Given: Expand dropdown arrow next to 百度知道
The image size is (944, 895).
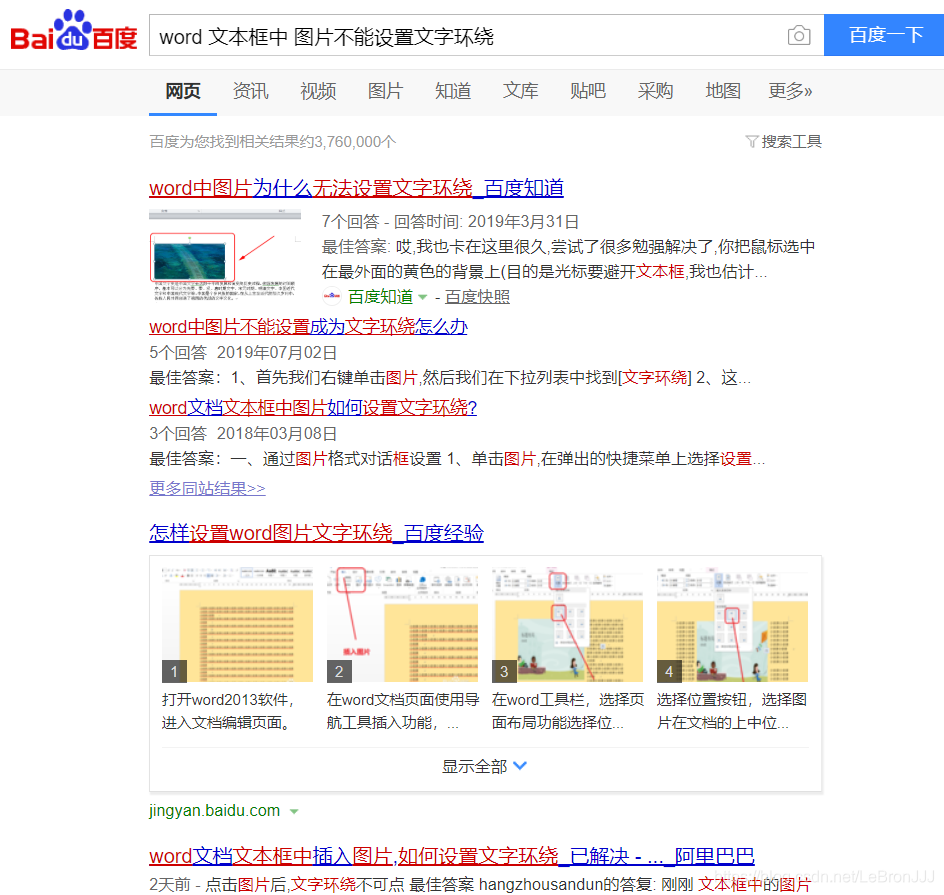Looking at the screenshot, I should click(x=423, y=297).
